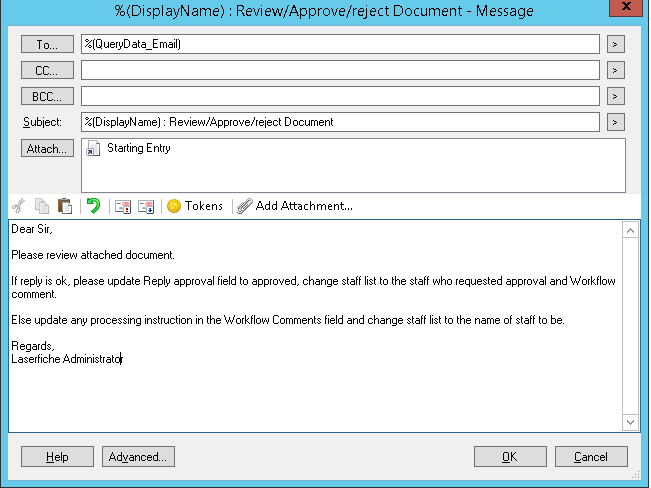
Task: Click the Attach... button
Action: point(47,148)
